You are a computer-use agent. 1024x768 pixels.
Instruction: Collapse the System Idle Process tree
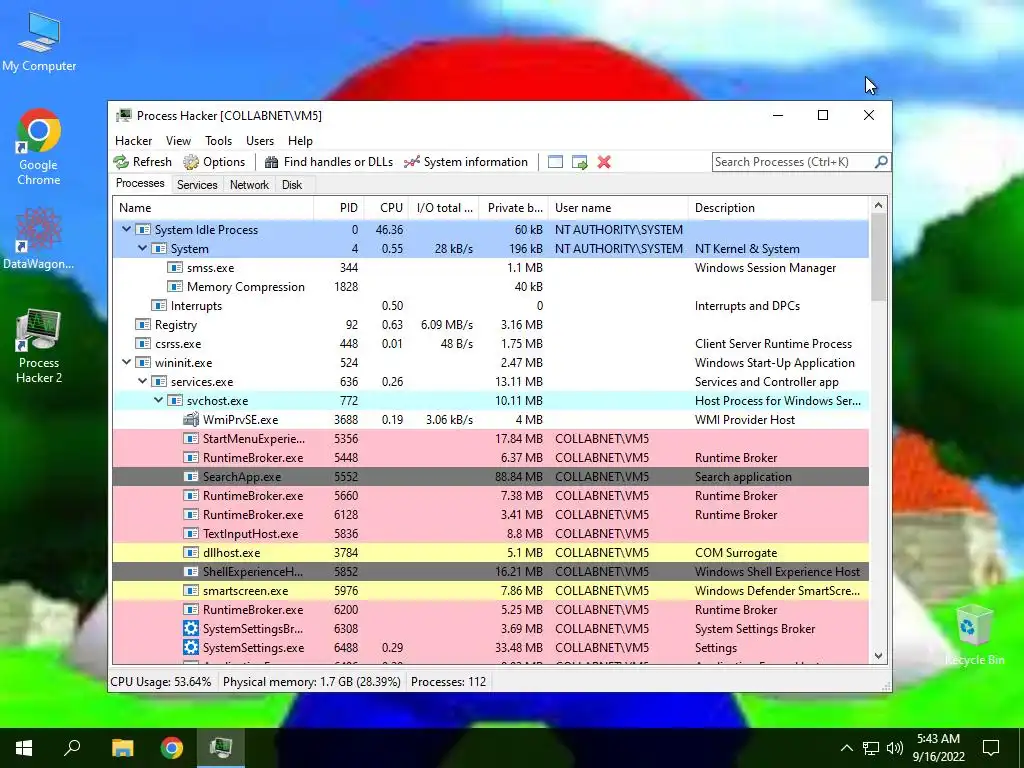pos(127,229)
